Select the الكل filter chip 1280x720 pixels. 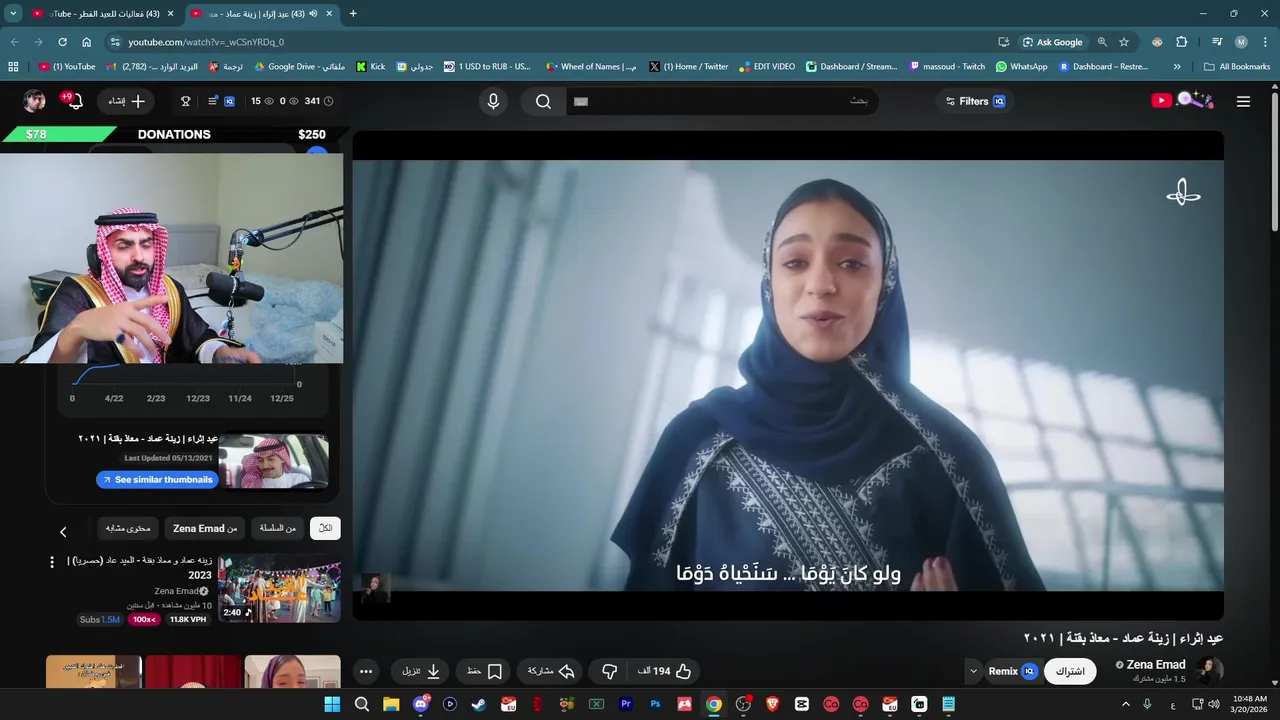point(325,528)
